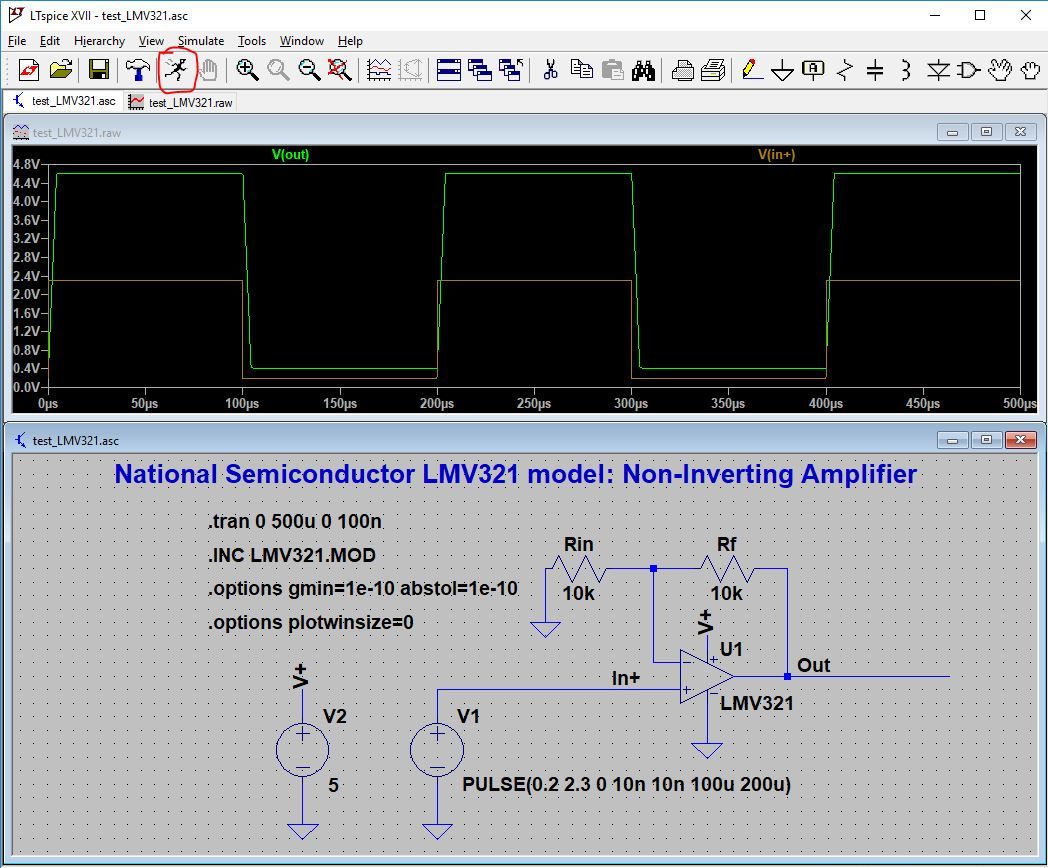This screenshot has width=1048, height=868.
Task: Select the Inductor tool
Action: point(906,69)
